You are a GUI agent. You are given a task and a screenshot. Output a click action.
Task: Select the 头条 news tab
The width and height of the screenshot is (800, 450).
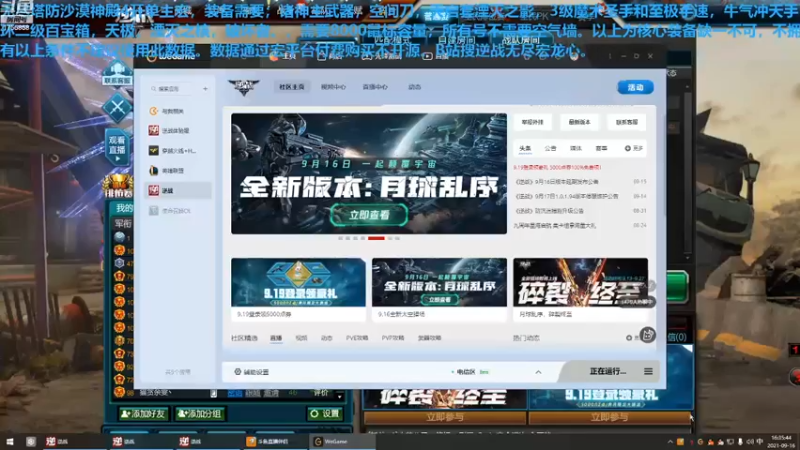click(525, 148)
